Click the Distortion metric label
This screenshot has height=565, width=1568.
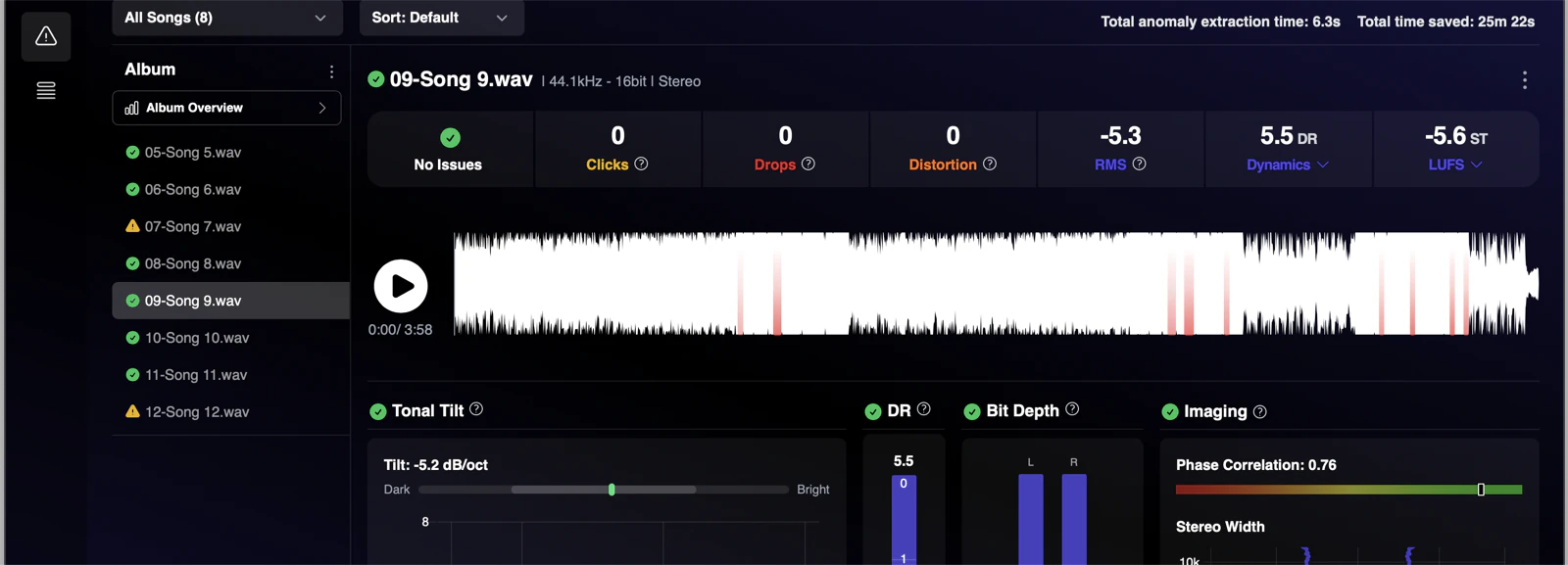[x=943, y=165]
